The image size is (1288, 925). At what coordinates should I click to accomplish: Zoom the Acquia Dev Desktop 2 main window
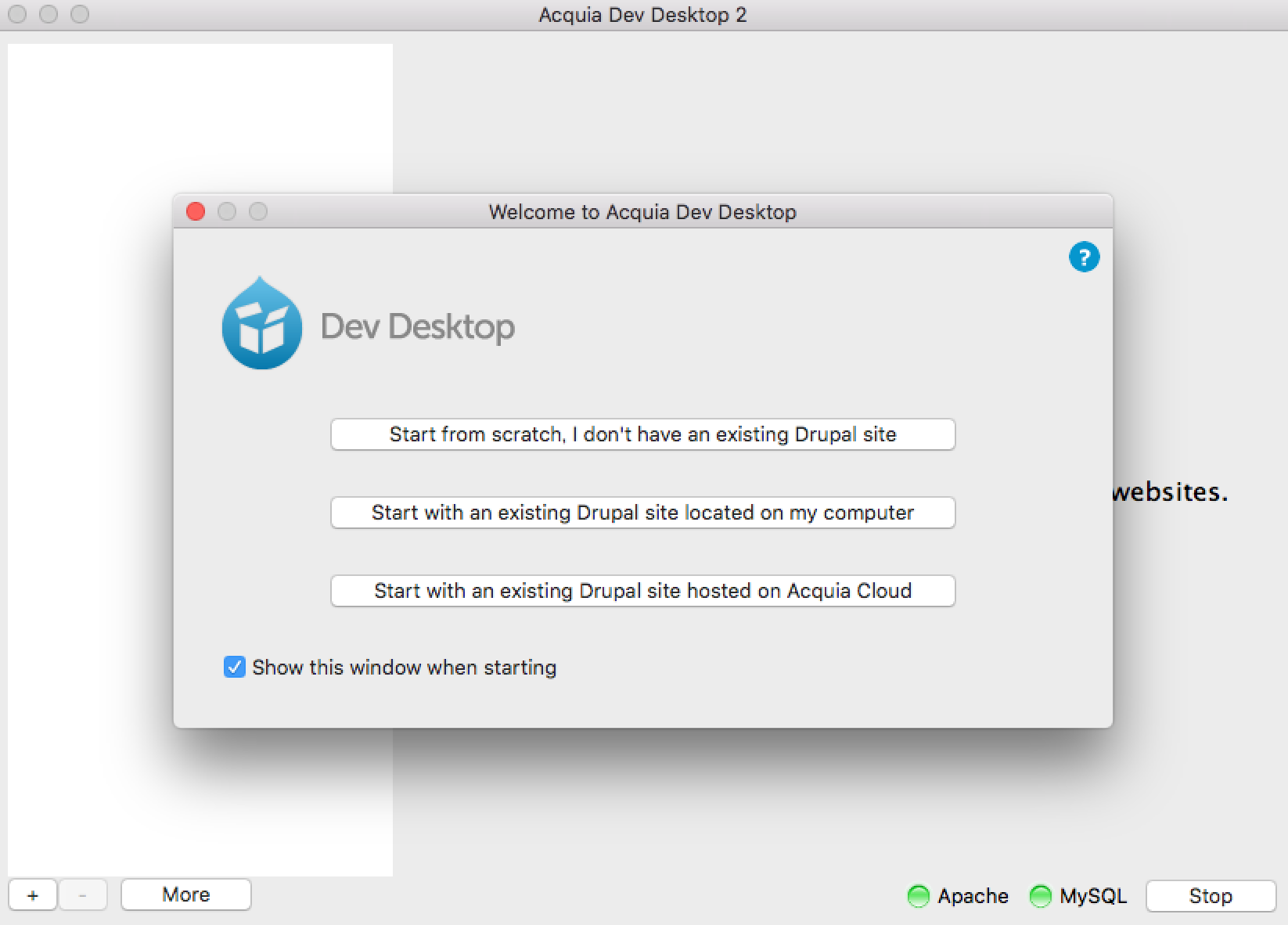click(80, 15)
